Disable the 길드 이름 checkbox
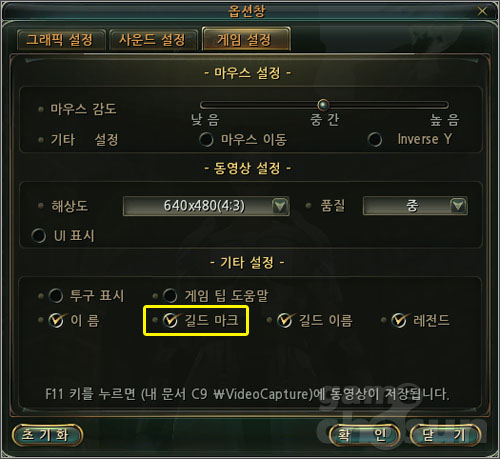Image resolution: width=500 pixels, height=459 pixels. 285,321
